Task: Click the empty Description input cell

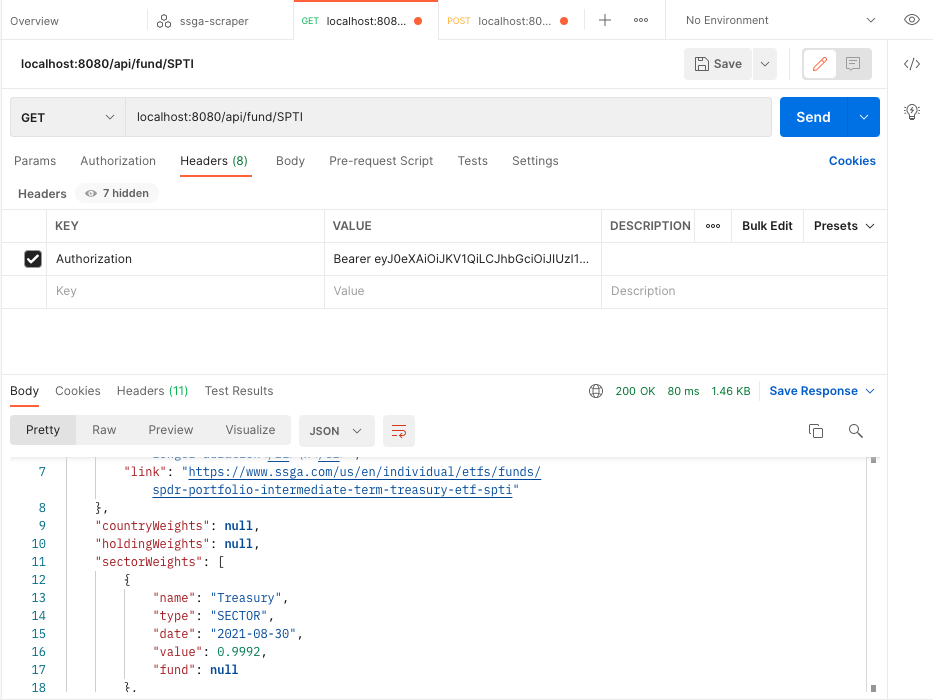Action: pyautogui.click(x=744, y=291)
